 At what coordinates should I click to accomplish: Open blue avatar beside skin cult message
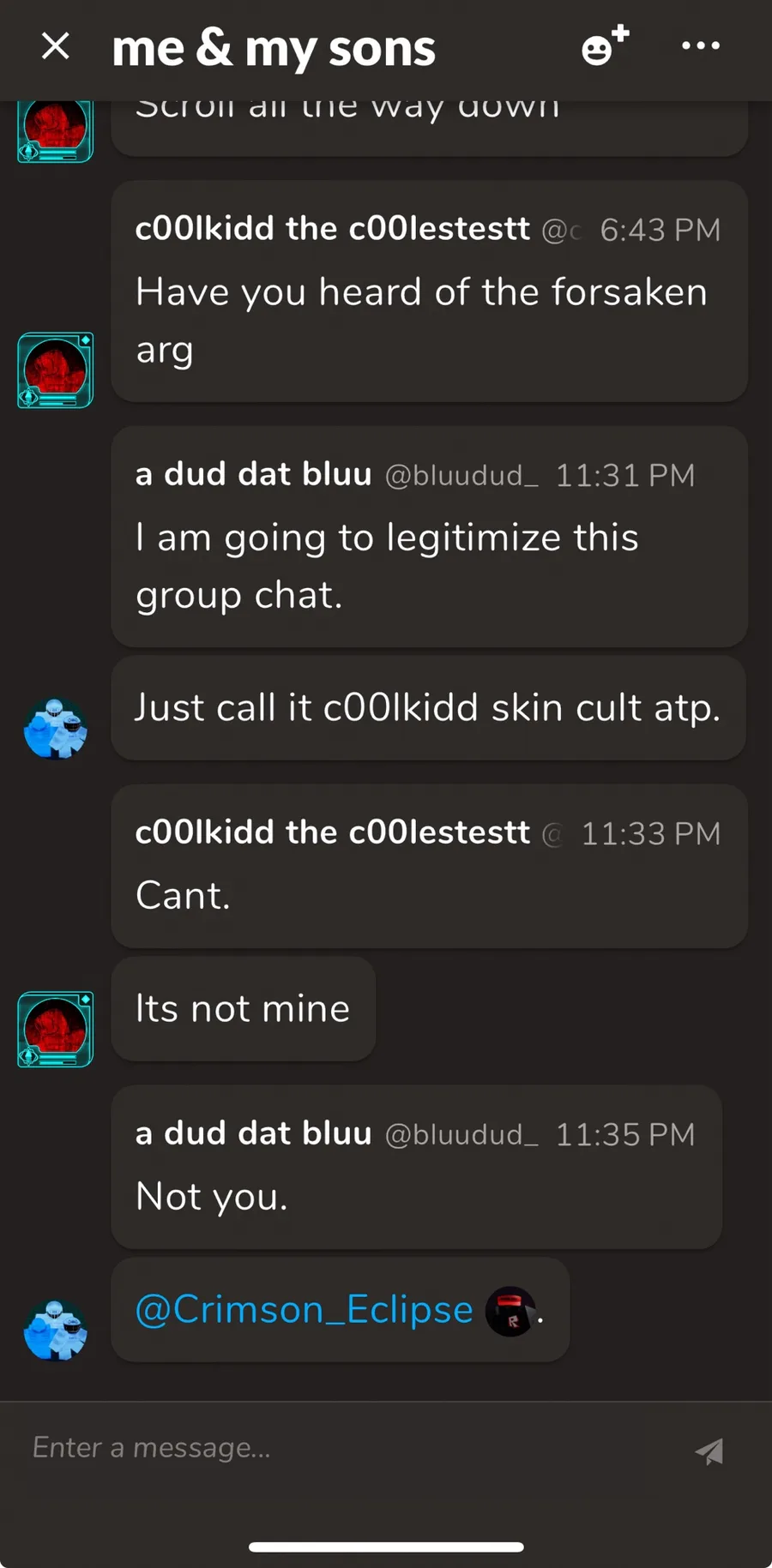click(x=56, y=729)
